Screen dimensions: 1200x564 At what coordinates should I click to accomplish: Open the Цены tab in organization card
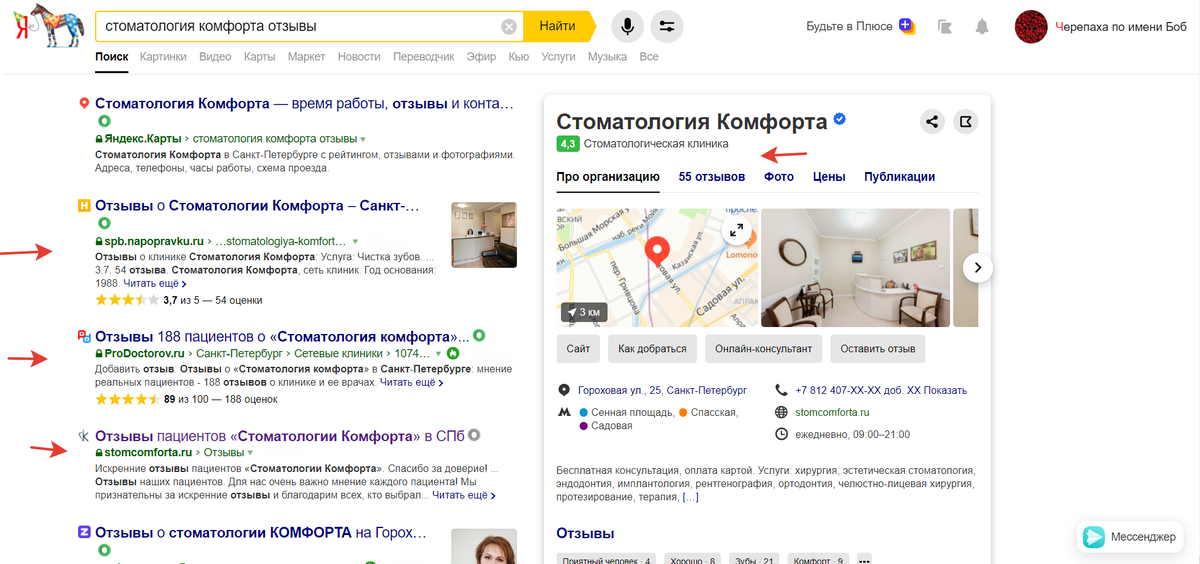[830, 177]
